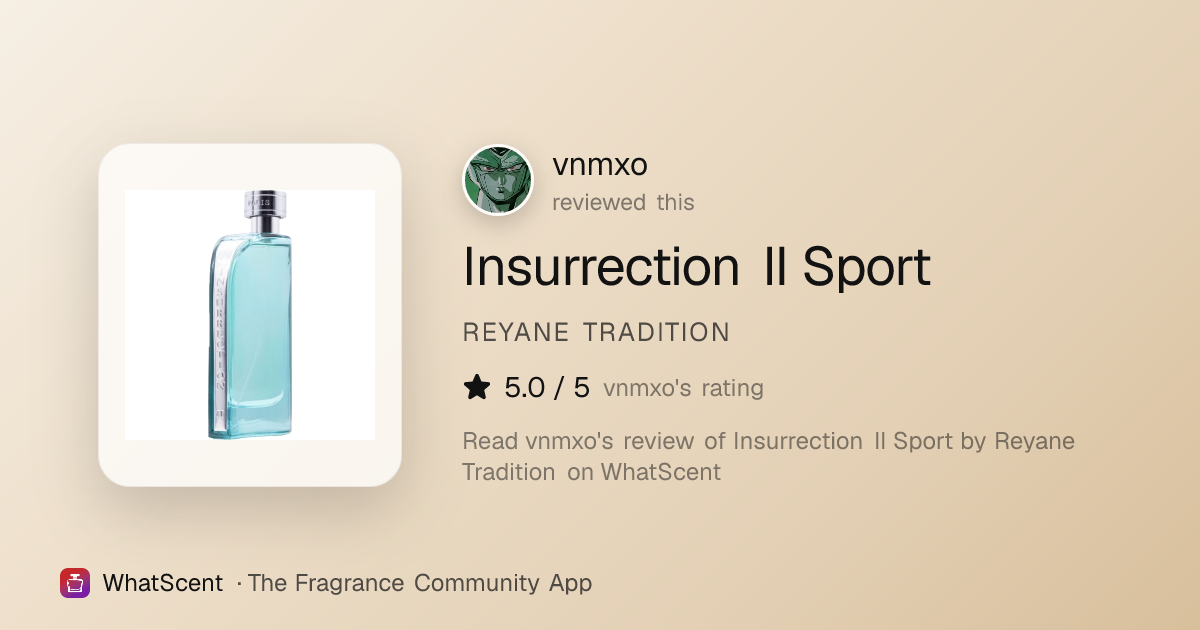Screen dimensions: 1200x630
Task: Click the "vnmxo's rating" label
Action: click(684, 389)
